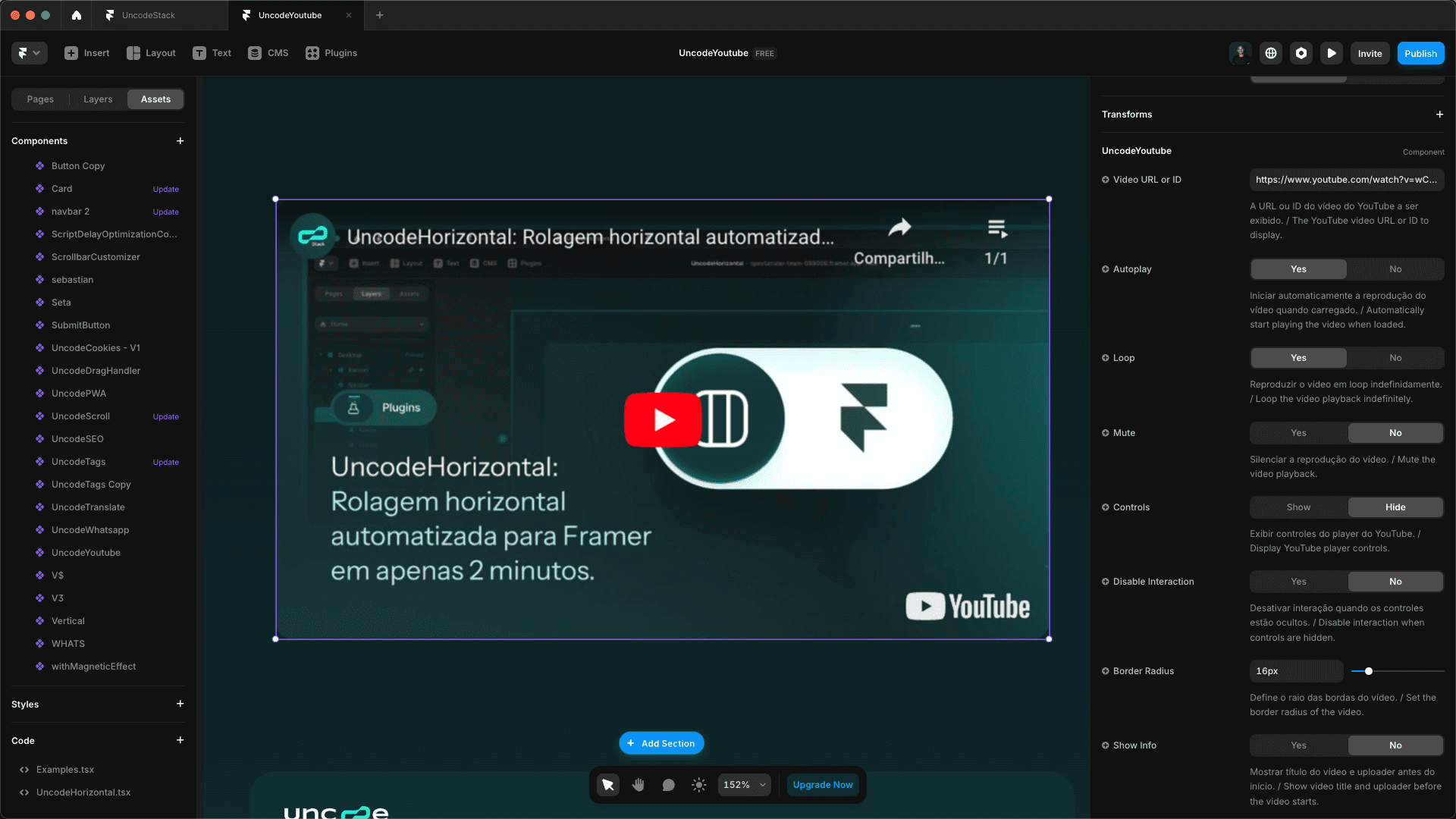Set Disable Interaction to Yes
The height and width of the screenshot is (819, 1456).
1298,582
